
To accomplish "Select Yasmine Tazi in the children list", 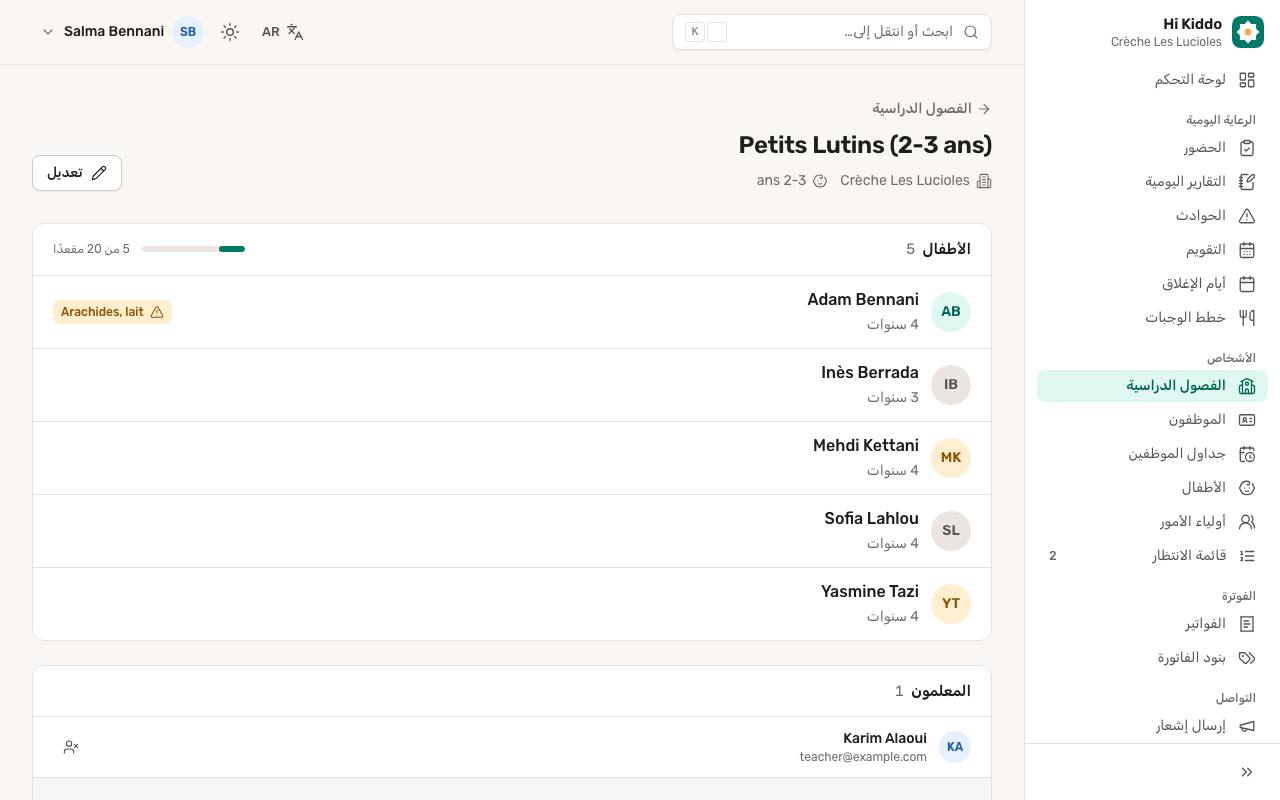I will click(x=512, y=604).
